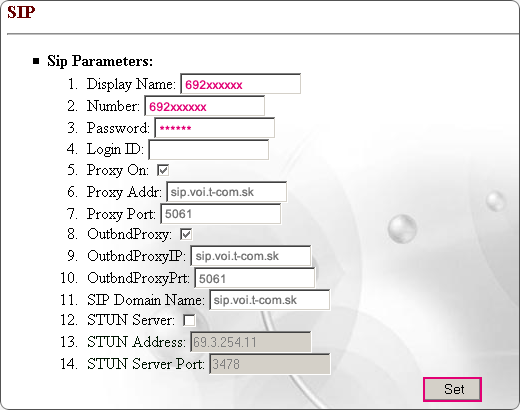This screenshot has width=520, height=410.
Task: Select the OutbndProxyPrt port field
Action: (255, 278)
